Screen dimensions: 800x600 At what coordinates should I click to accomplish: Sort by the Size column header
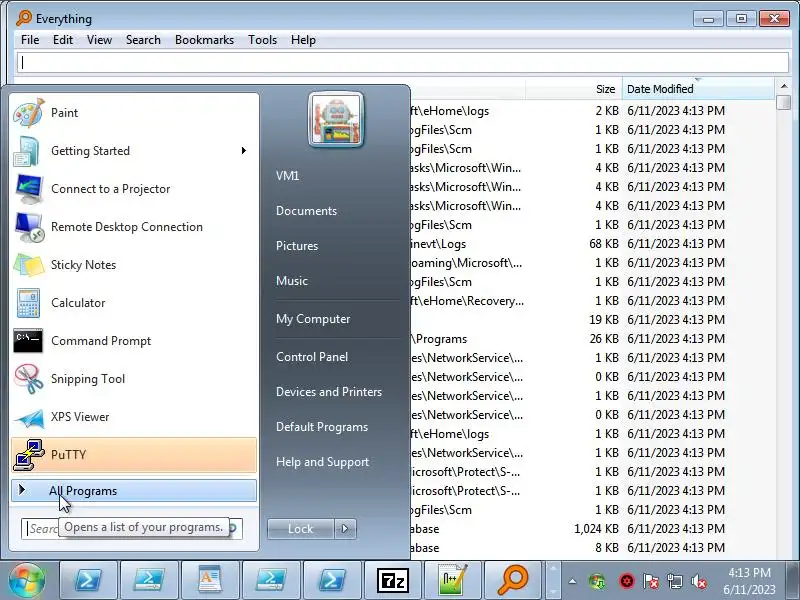573,89
